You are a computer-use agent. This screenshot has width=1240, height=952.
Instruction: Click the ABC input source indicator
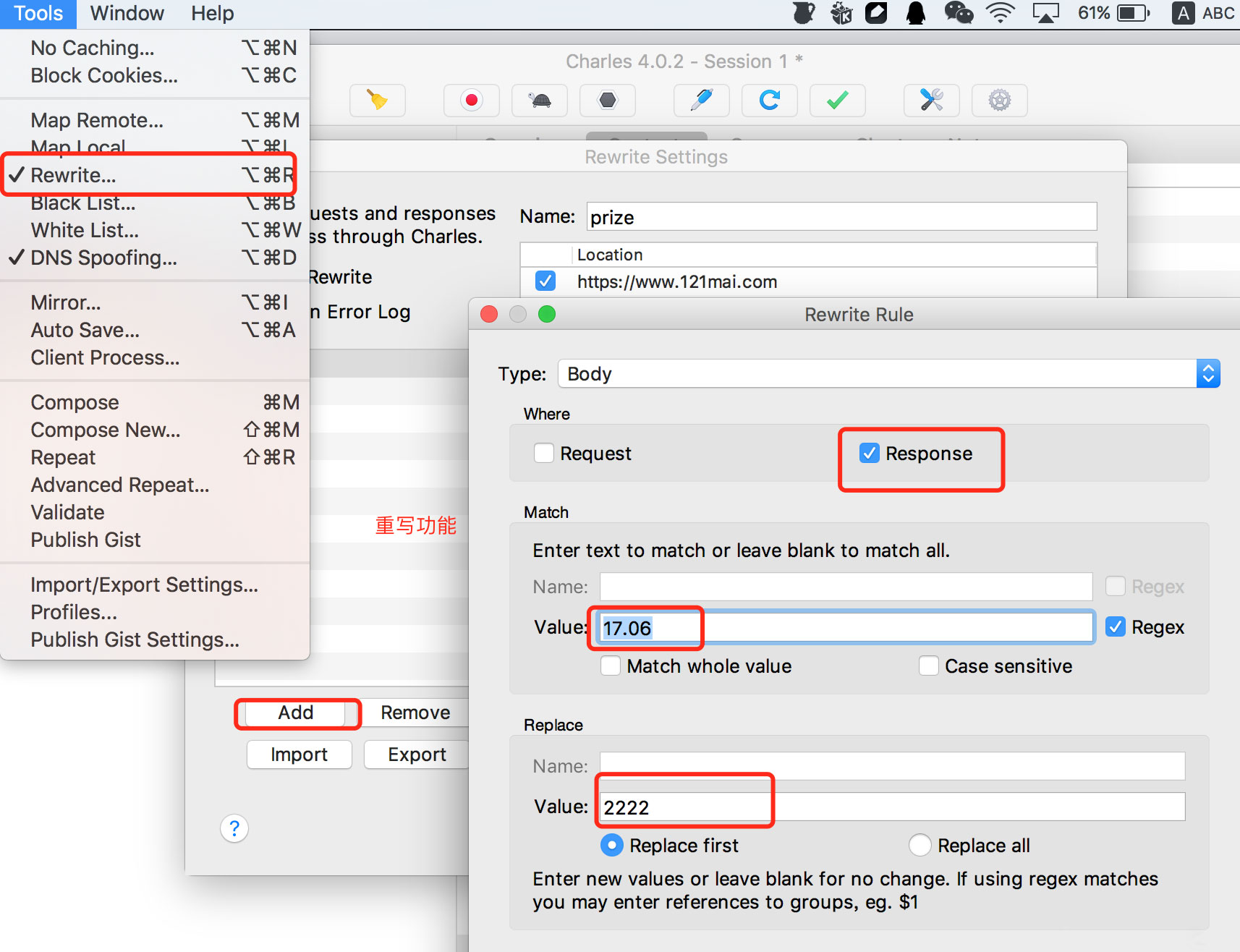(x=1204, y=13)
